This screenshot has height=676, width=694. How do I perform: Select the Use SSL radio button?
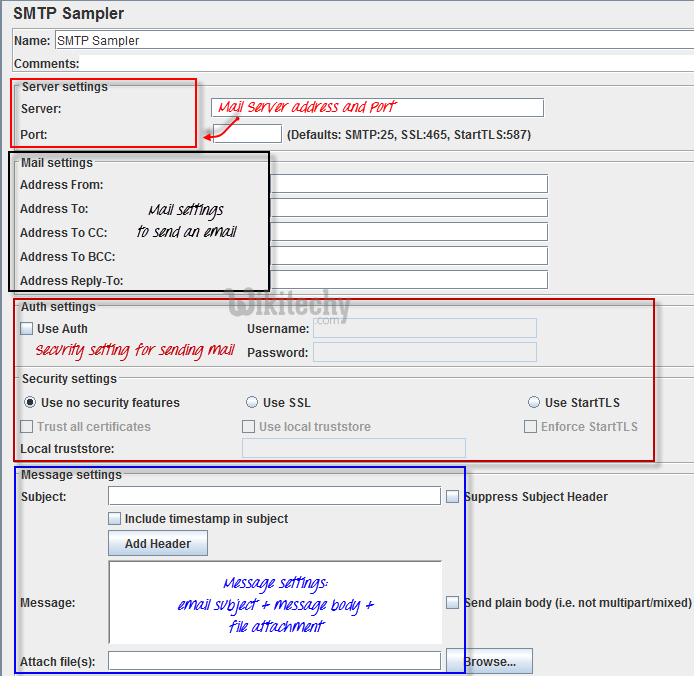tap(252, 403)
